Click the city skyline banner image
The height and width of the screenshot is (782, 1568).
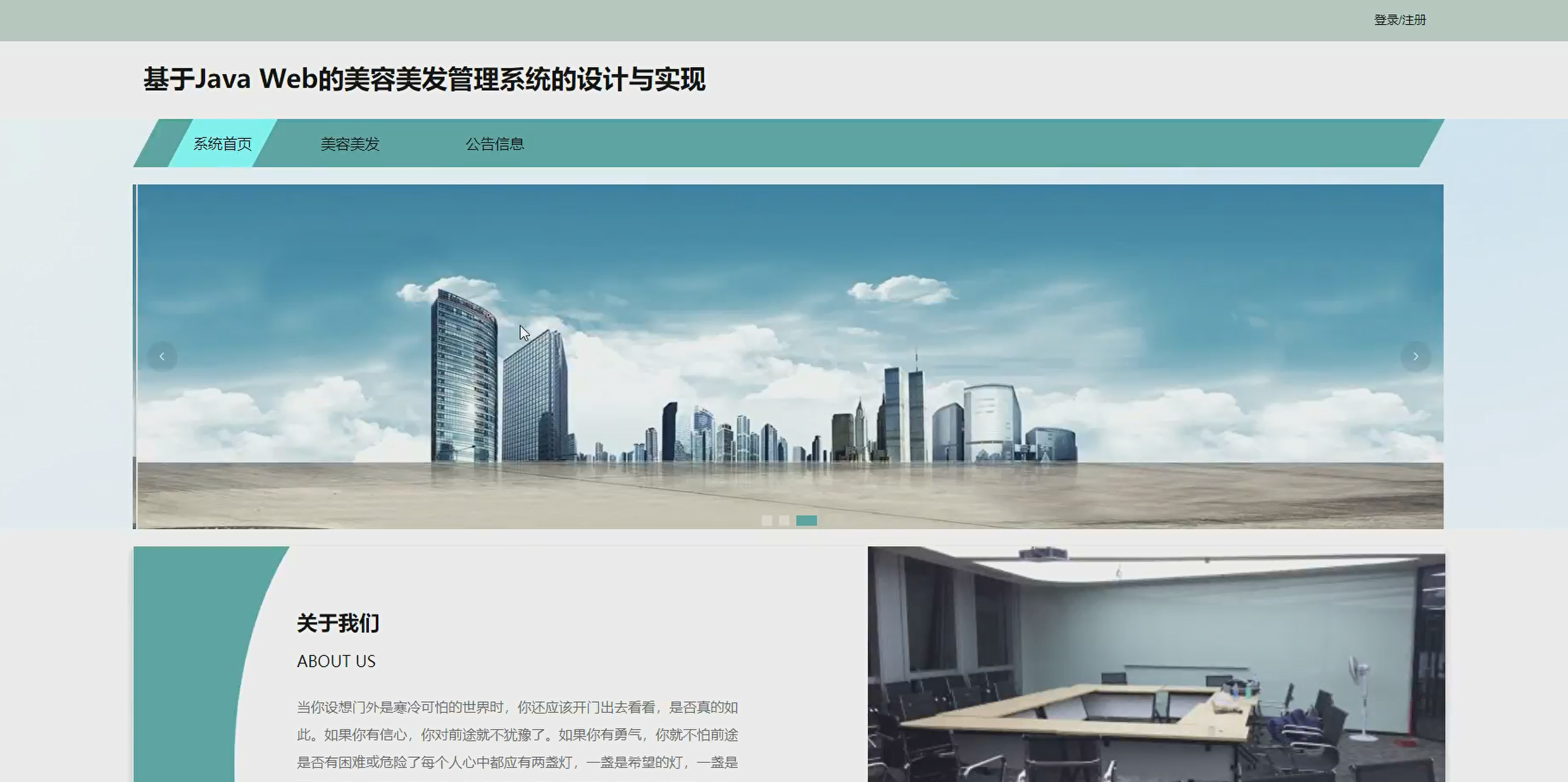tap(790, 357)
